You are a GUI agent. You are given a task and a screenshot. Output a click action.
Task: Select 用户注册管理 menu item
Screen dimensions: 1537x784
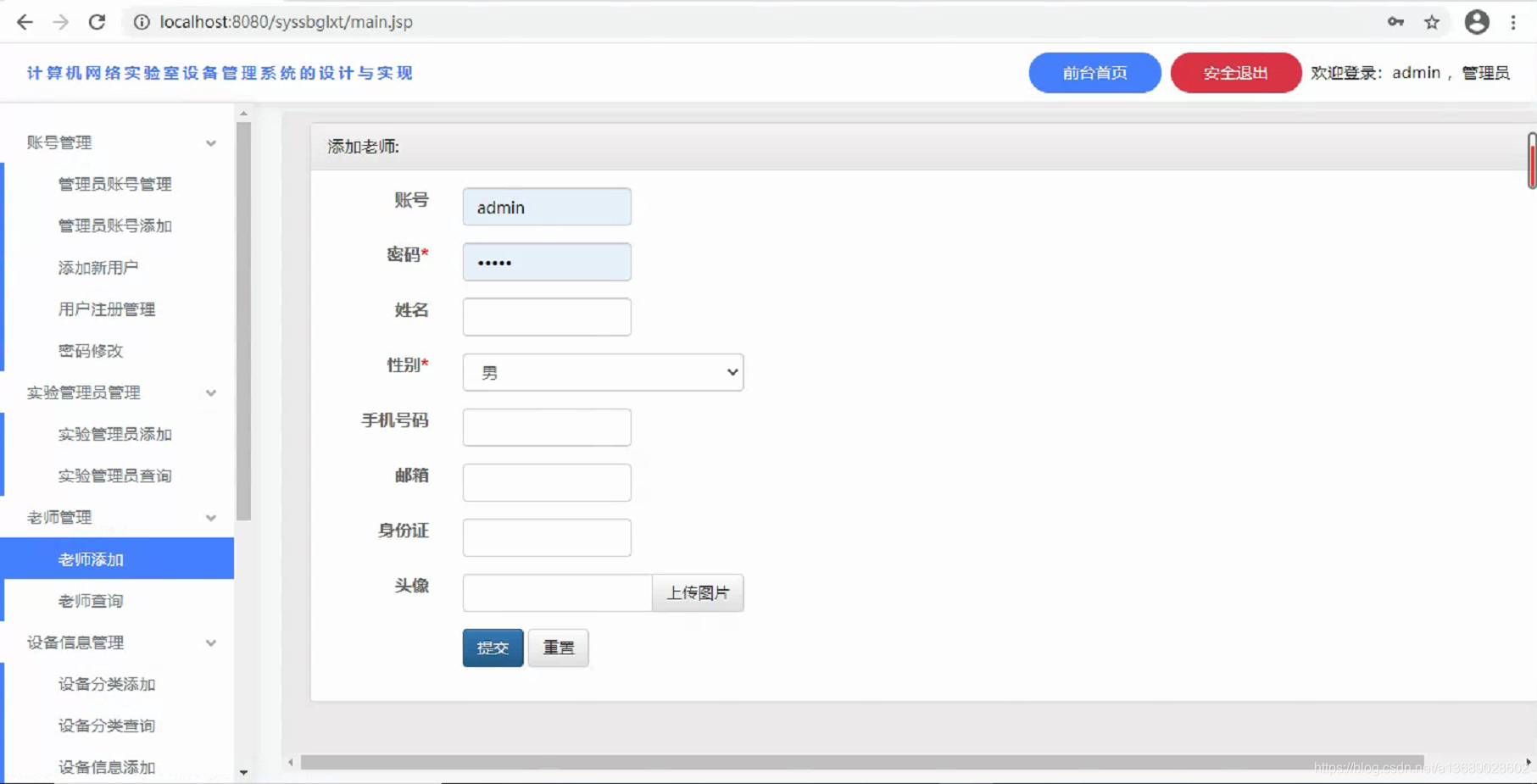click(x=107, y=309)
